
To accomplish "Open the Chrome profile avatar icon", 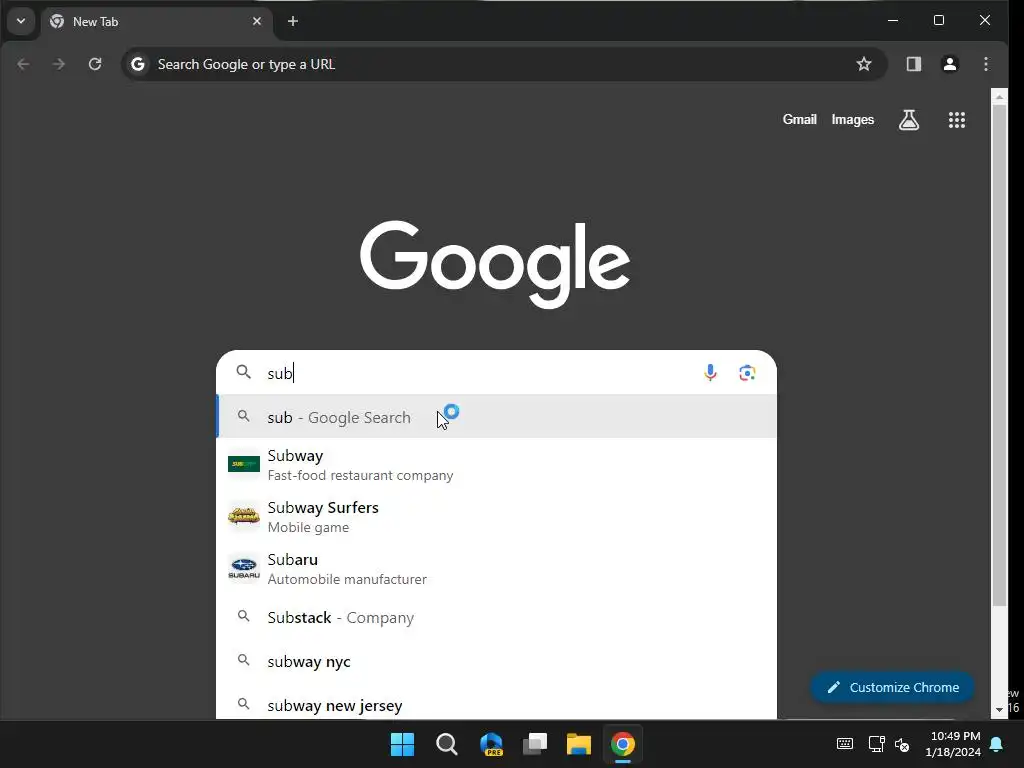I will [950, 64].
